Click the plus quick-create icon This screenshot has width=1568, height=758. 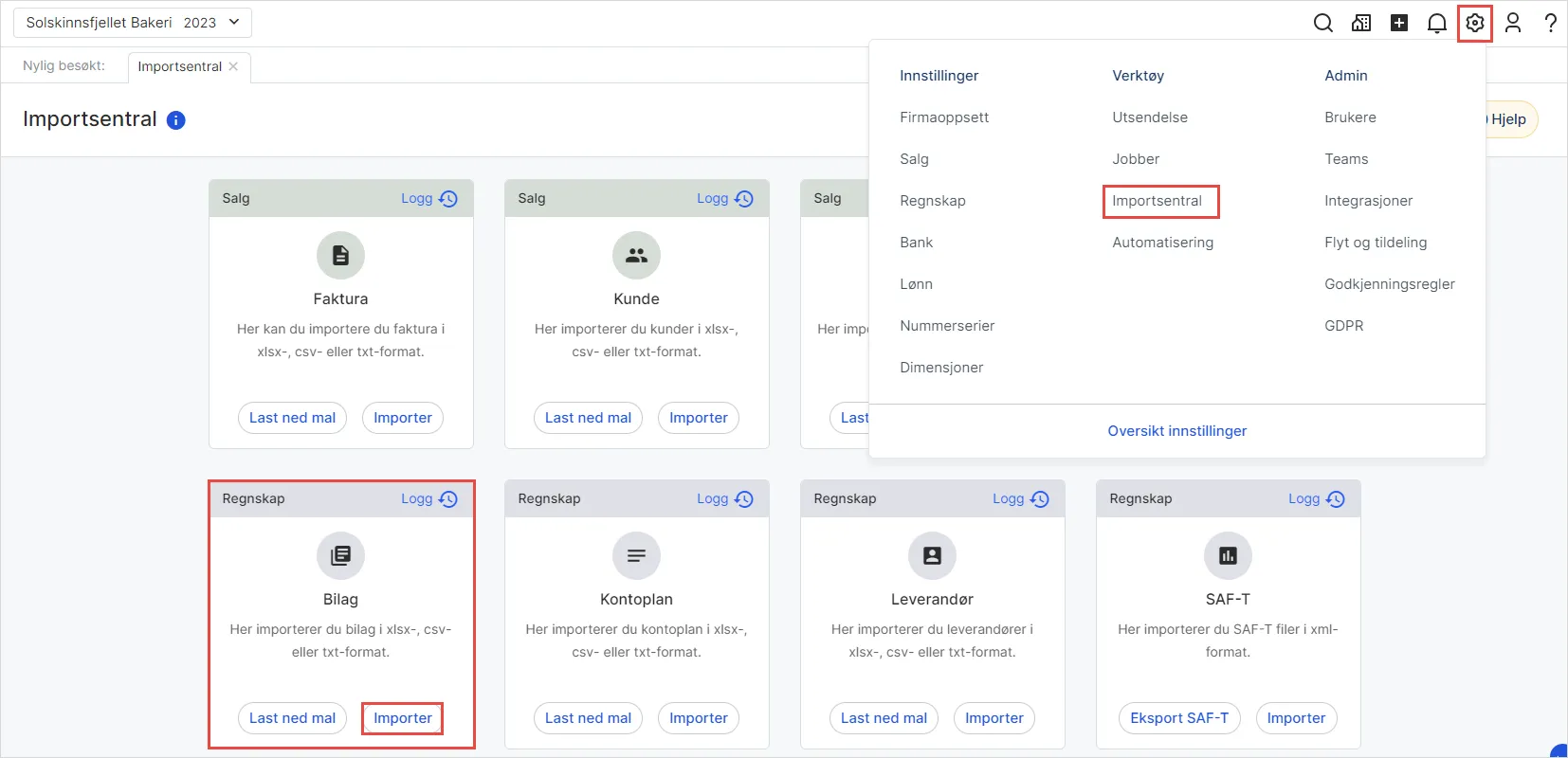(x=1399, y=23)
